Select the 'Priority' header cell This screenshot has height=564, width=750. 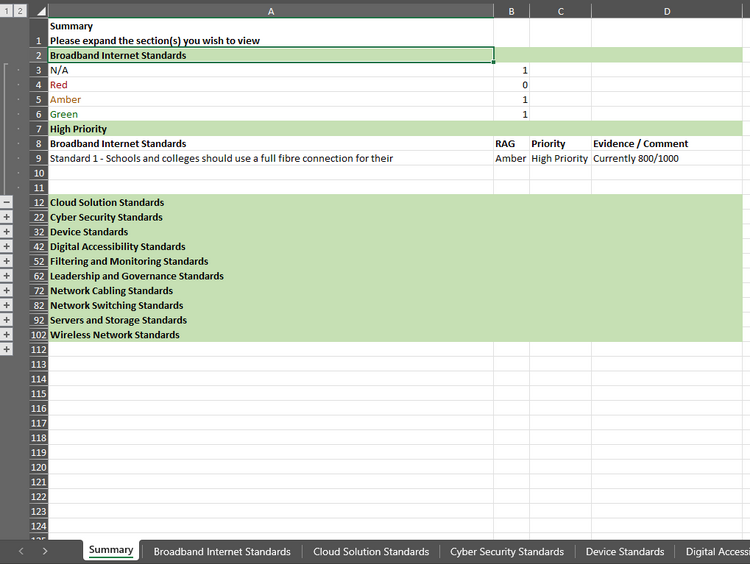[x=561, y=144]
